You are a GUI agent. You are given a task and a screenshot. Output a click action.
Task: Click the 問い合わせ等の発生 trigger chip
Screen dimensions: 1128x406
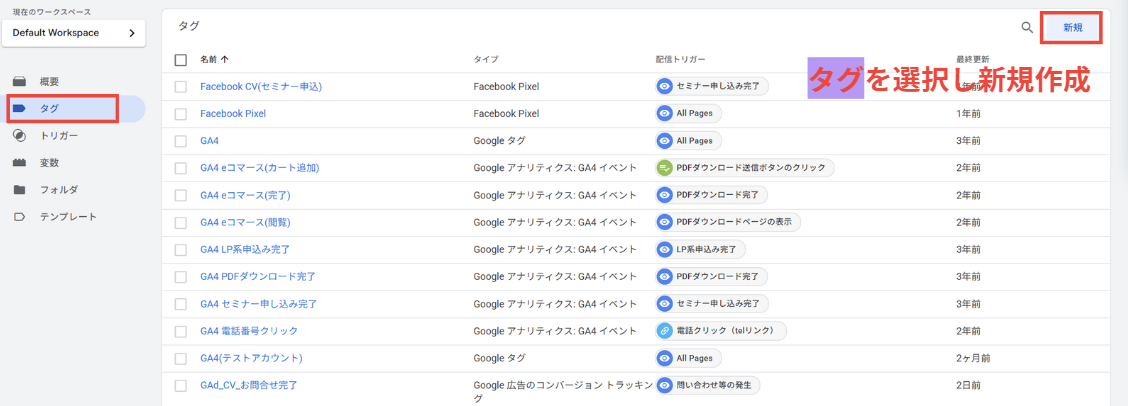tap(708, 385)
